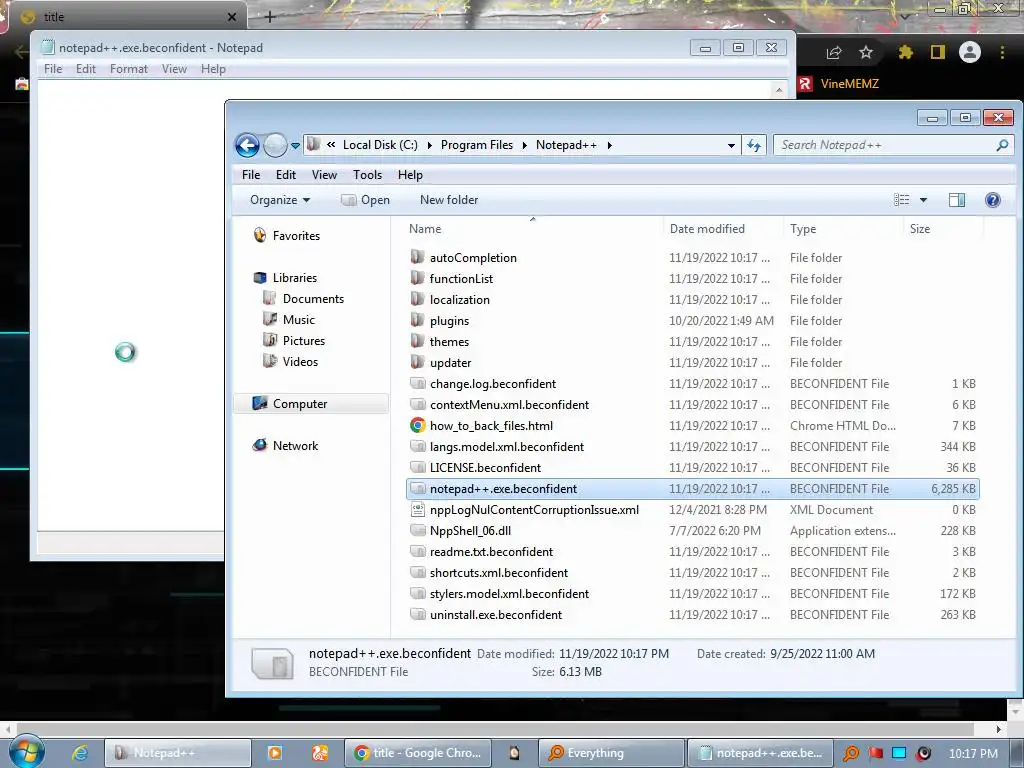
Task: Select LICENSE.beconfident file
Action: tap(485, 468)
